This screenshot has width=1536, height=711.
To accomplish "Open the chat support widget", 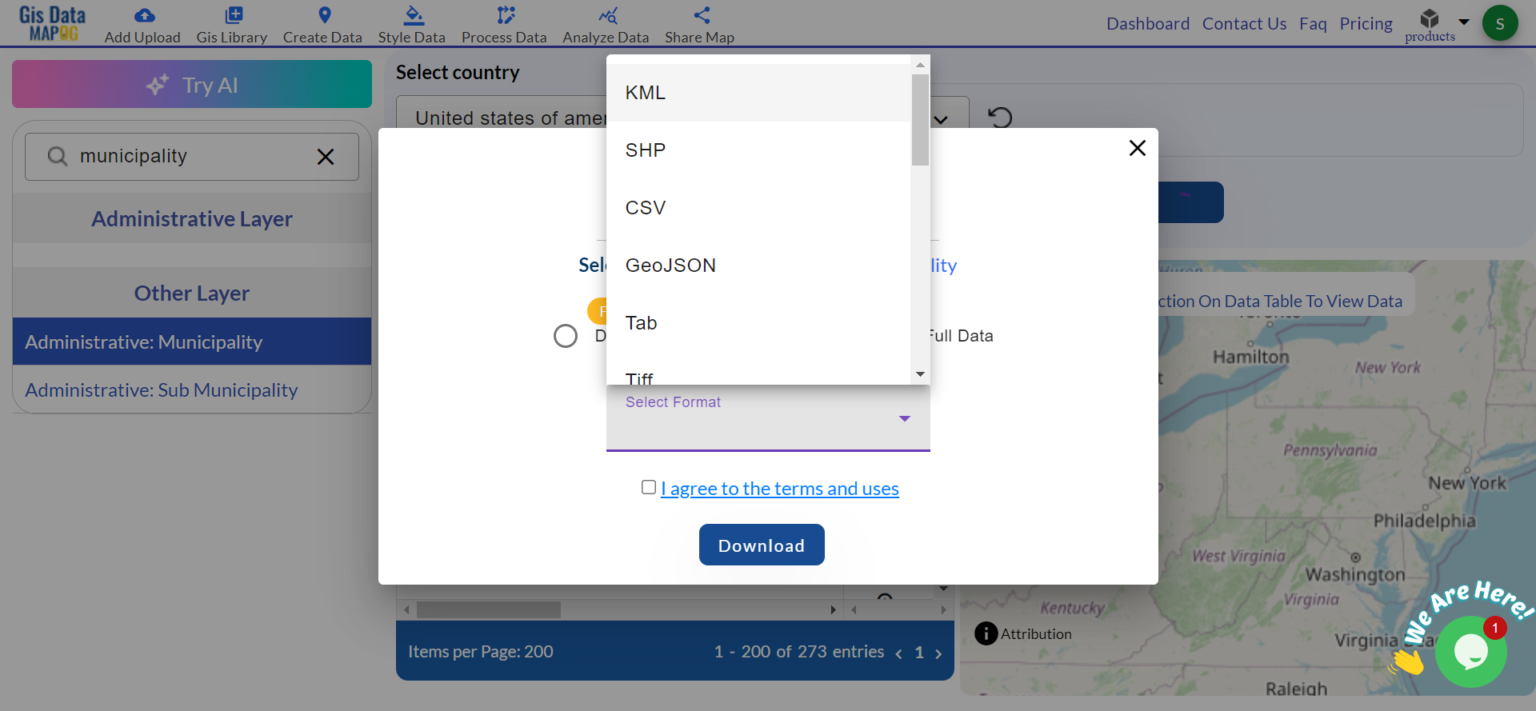I will [x=1471, y=651].
